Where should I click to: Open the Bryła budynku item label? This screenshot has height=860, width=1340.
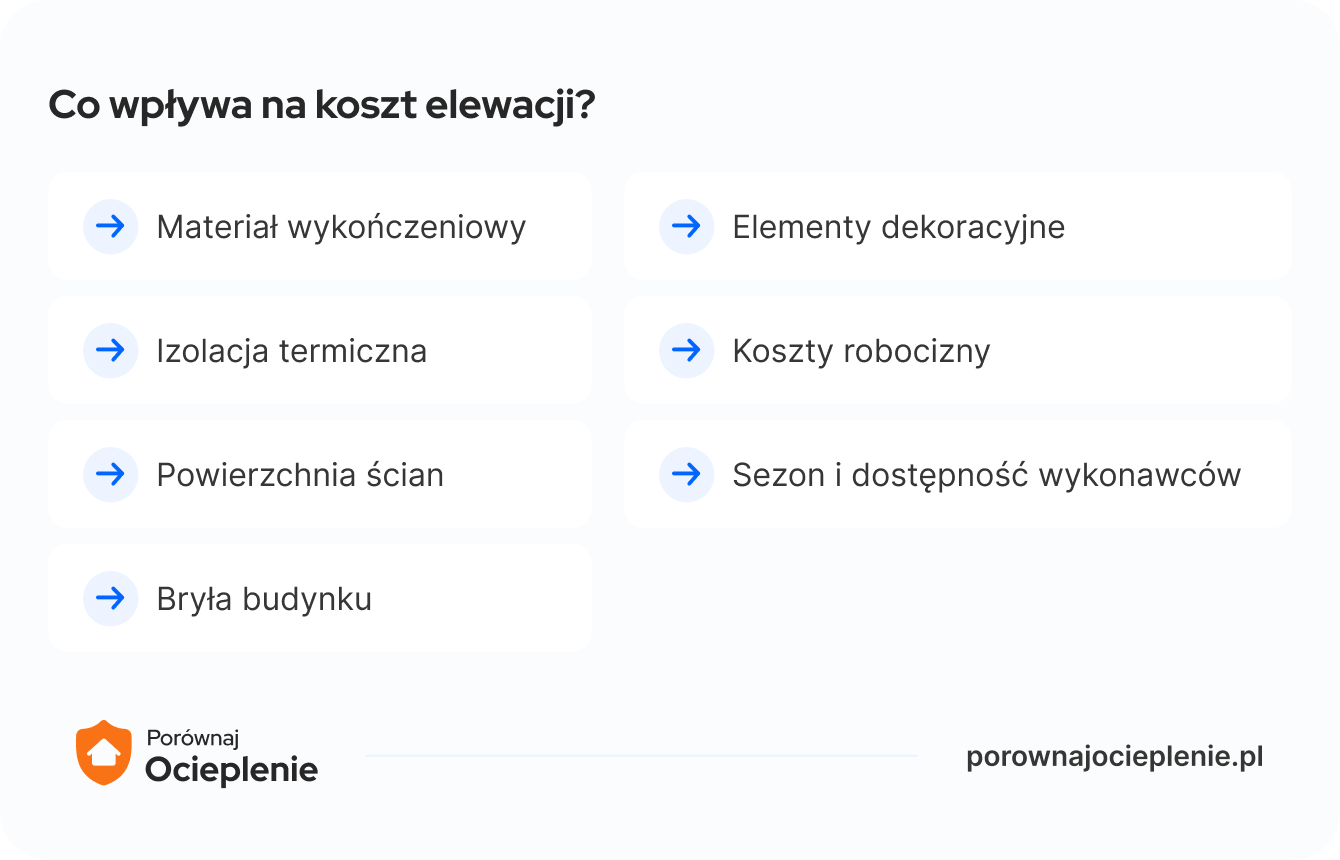coord(264,600)
